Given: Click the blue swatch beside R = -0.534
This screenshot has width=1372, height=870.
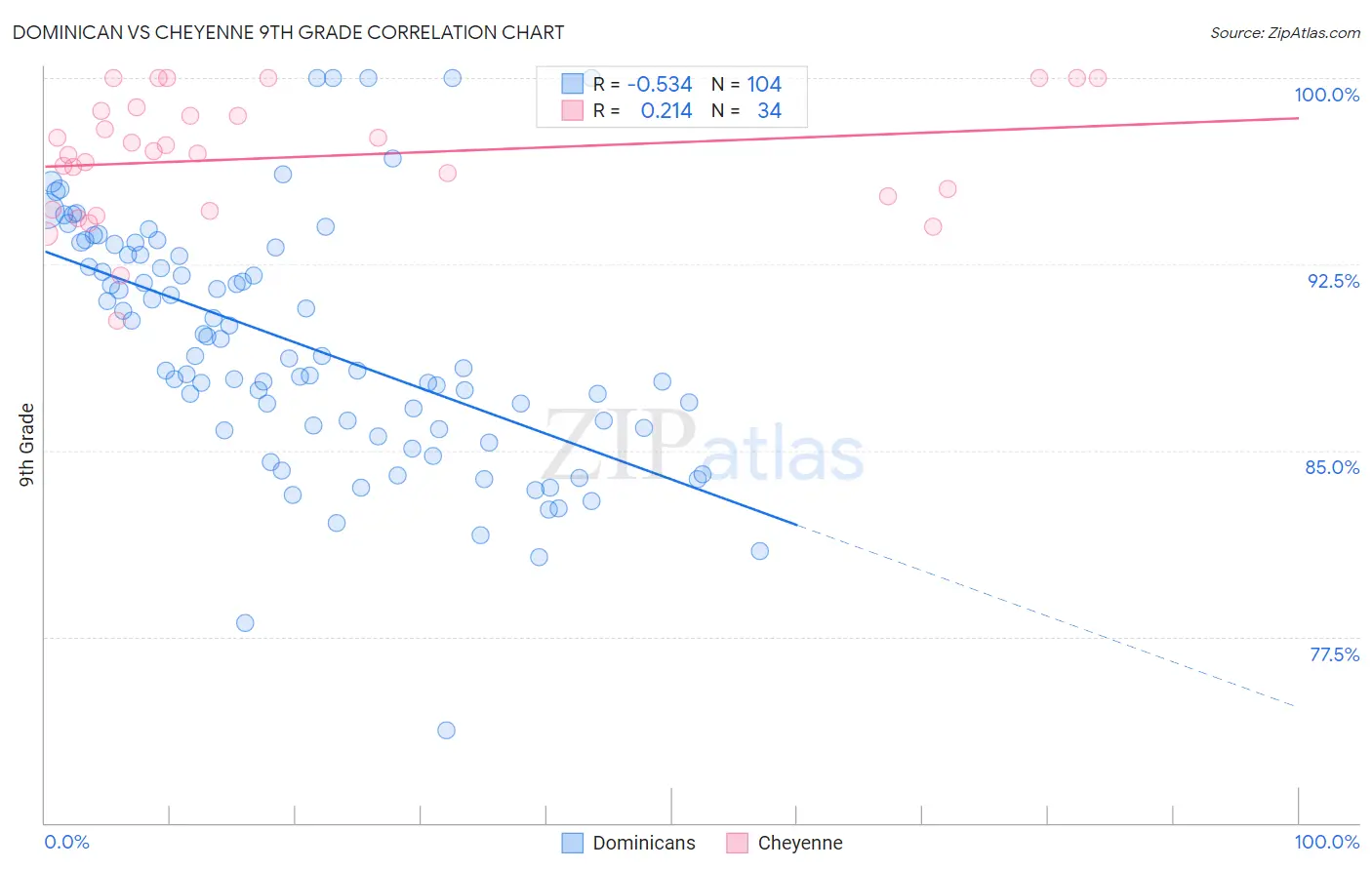Looking at the screenshot, I should [x=573, y=84].
